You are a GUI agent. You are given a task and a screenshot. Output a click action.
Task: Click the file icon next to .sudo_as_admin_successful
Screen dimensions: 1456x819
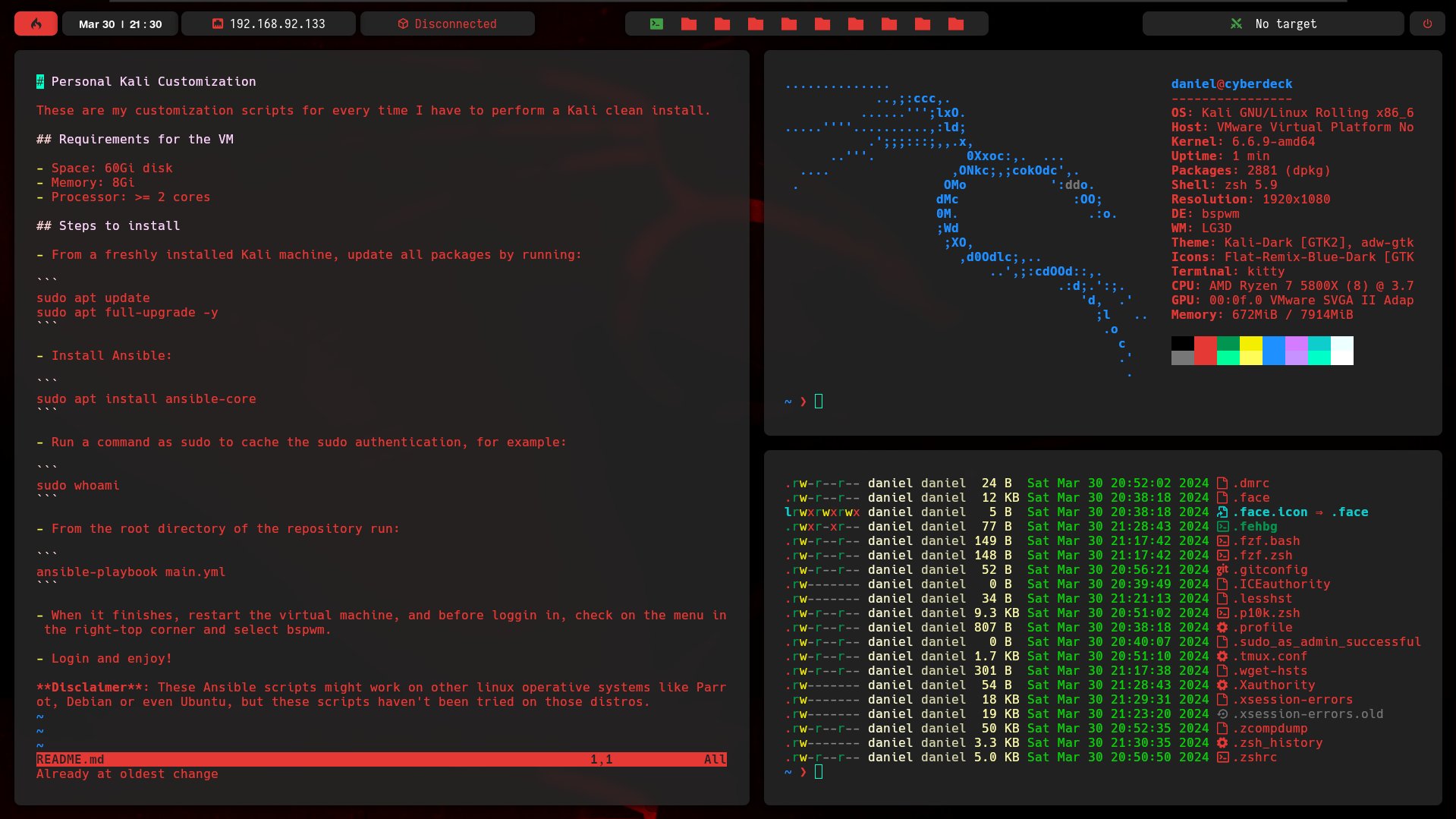1222,641
